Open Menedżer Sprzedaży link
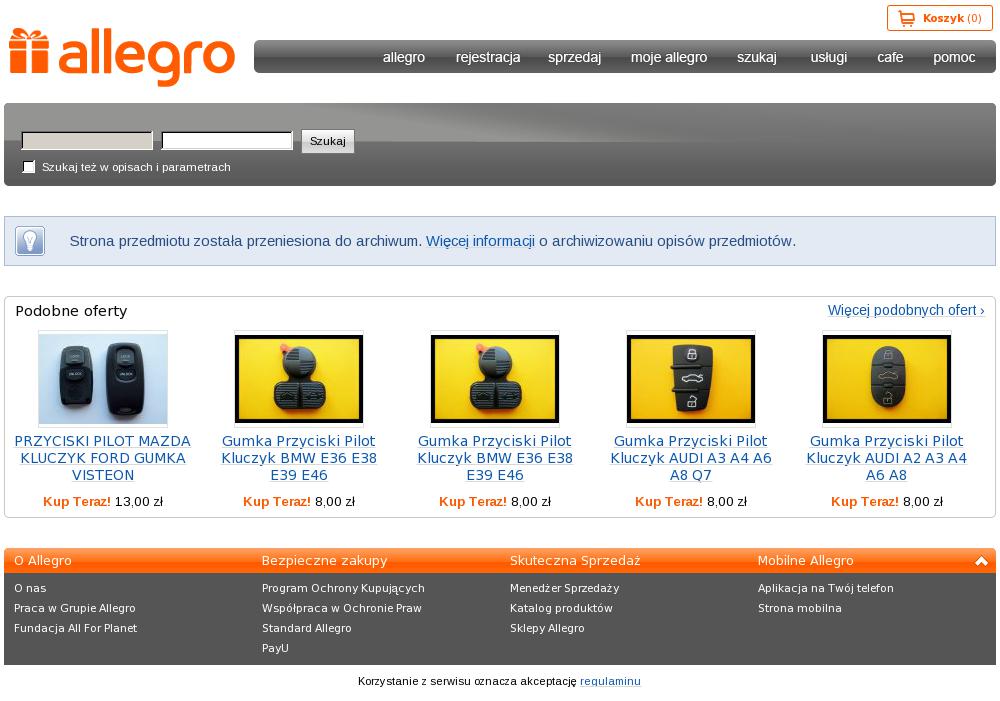 [x=564, y=588]
